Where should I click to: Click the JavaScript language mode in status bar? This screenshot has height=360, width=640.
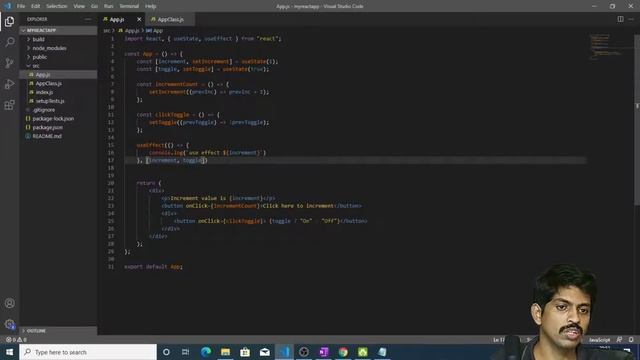[599, 340]
